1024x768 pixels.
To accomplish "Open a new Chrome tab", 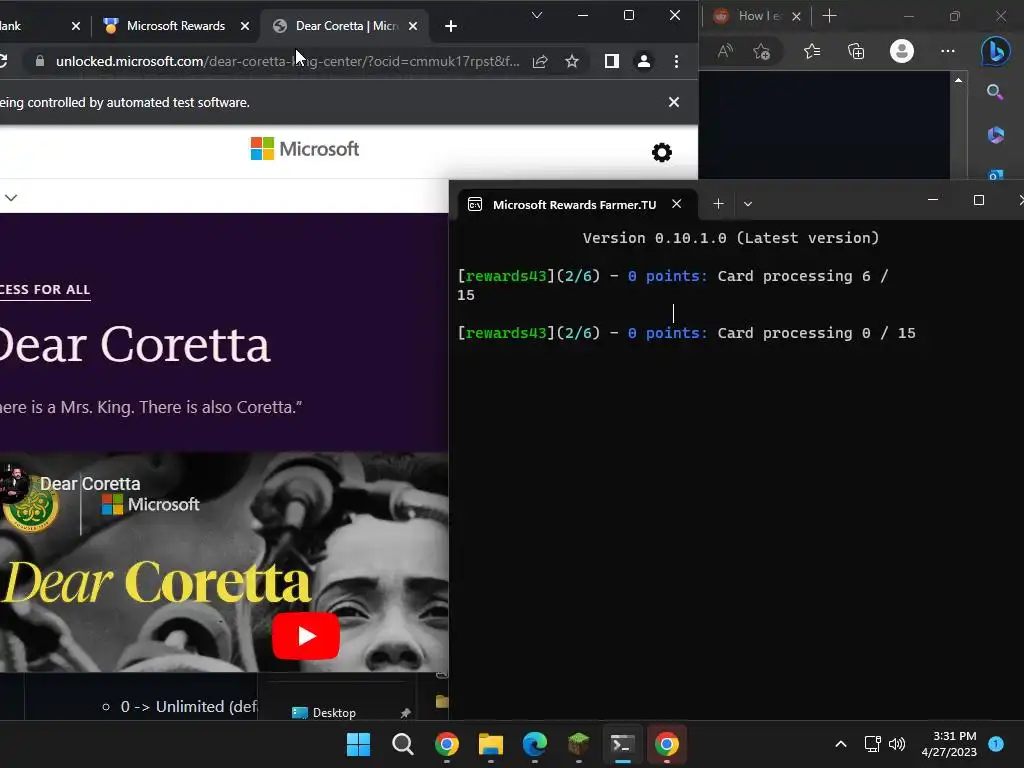I will (451, 26).
